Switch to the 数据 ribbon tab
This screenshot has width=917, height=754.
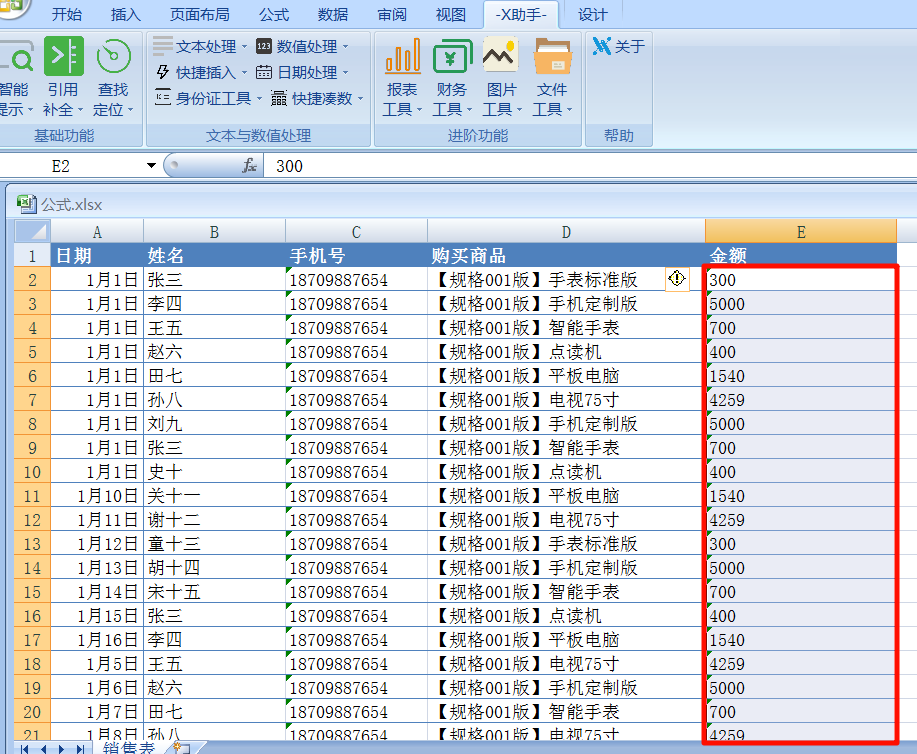(333, 14)
